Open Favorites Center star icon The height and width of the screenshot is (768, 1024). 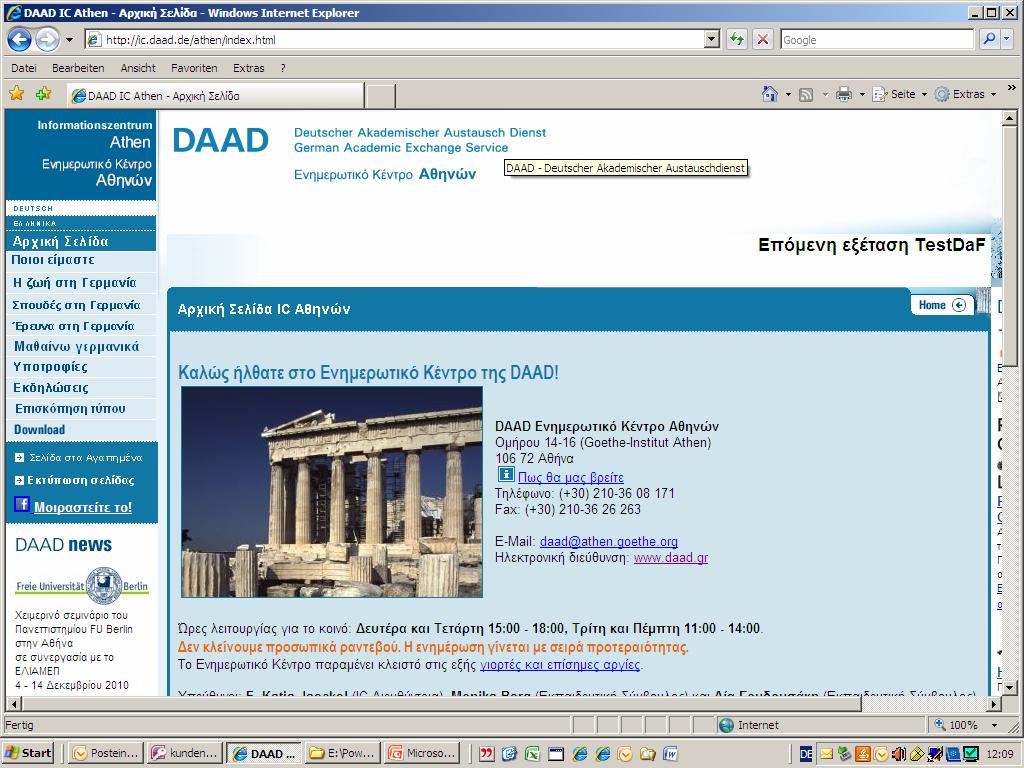pyautogui.click(x=17, y=94)
